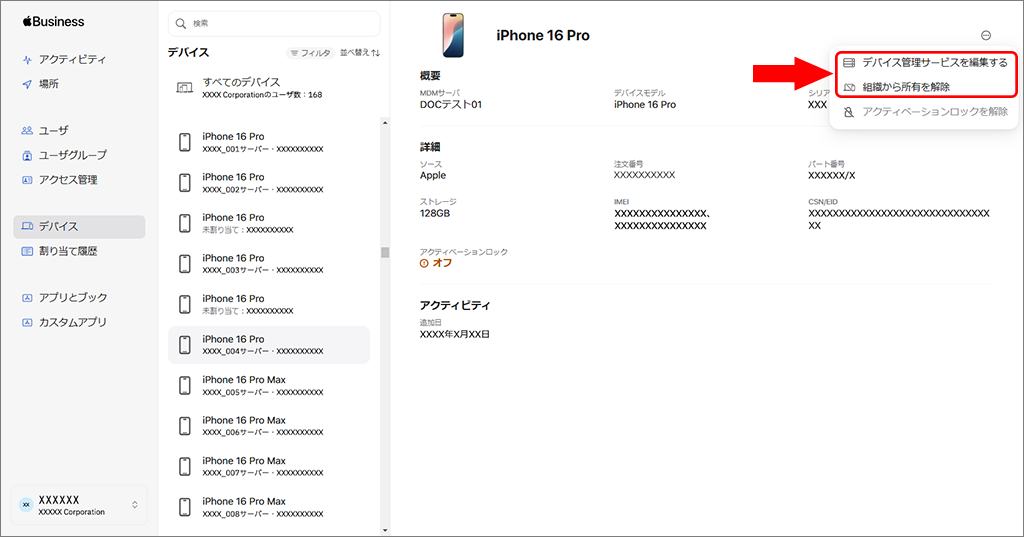Click the 割り当て履歴 list icon
Screen dimensions: 1024x537
click(27, 251)
